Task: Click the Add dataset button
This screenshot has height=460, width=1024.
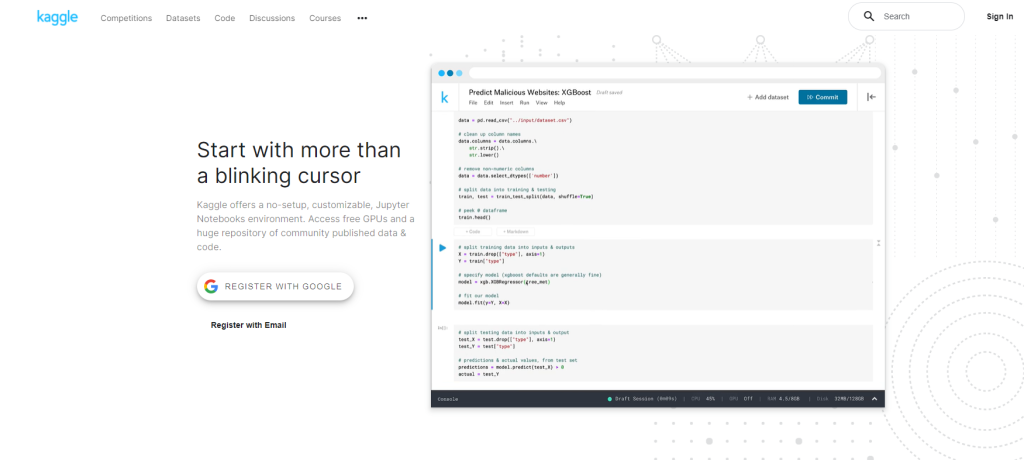Action: click(768, 97)
